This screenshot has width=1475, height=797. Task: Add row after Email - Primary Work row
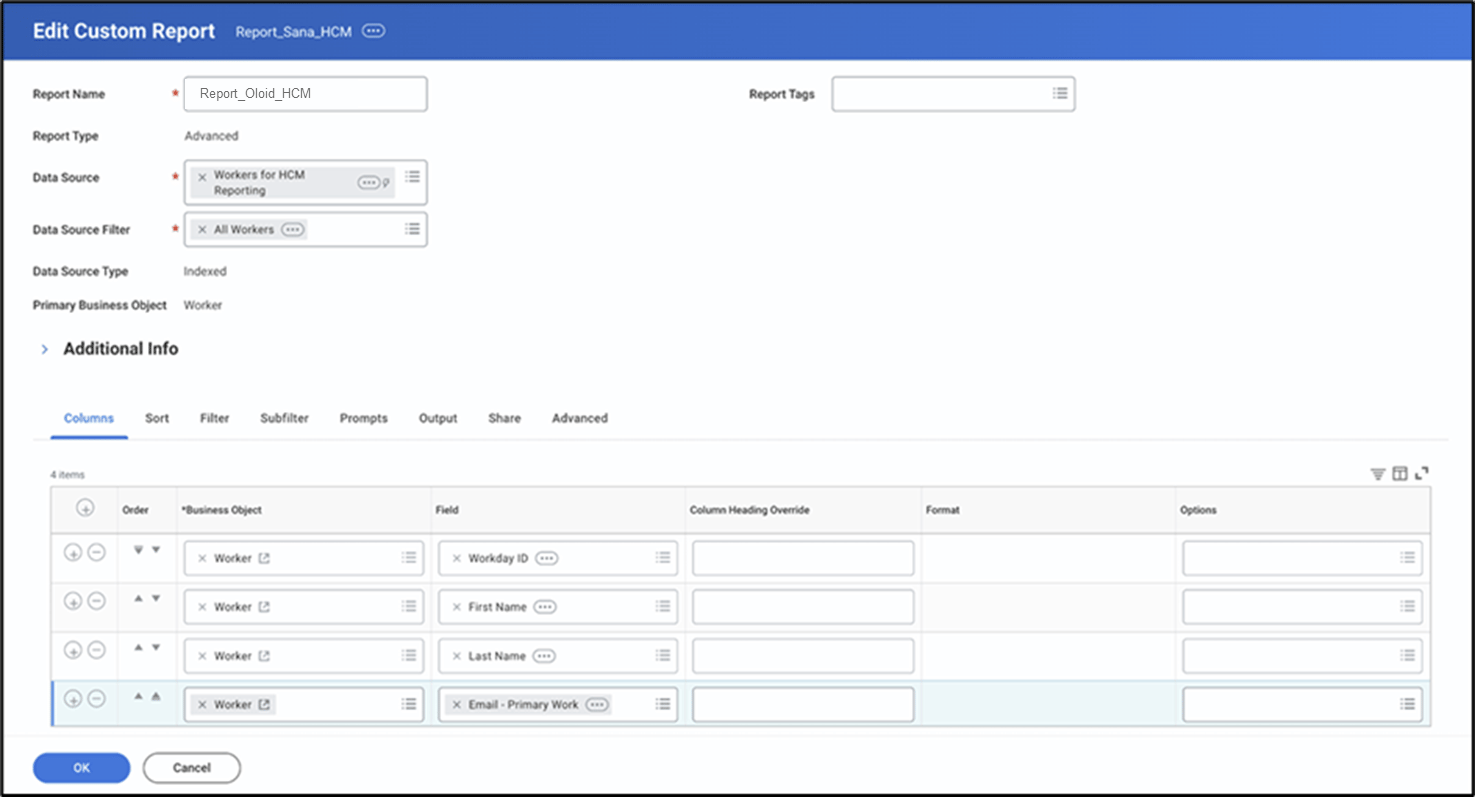(73, 699)
